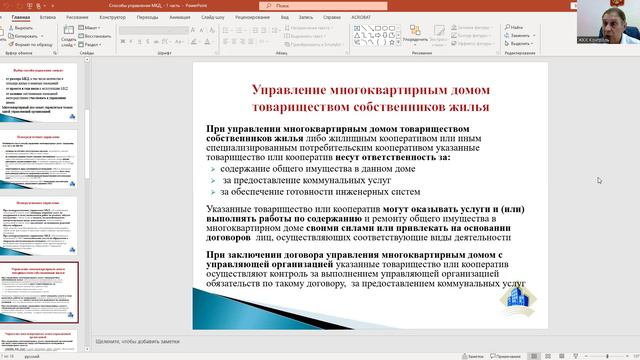The image size is (640, 360).
Task: Click the Reset (Восстановить) slide button
Action: 94,36
